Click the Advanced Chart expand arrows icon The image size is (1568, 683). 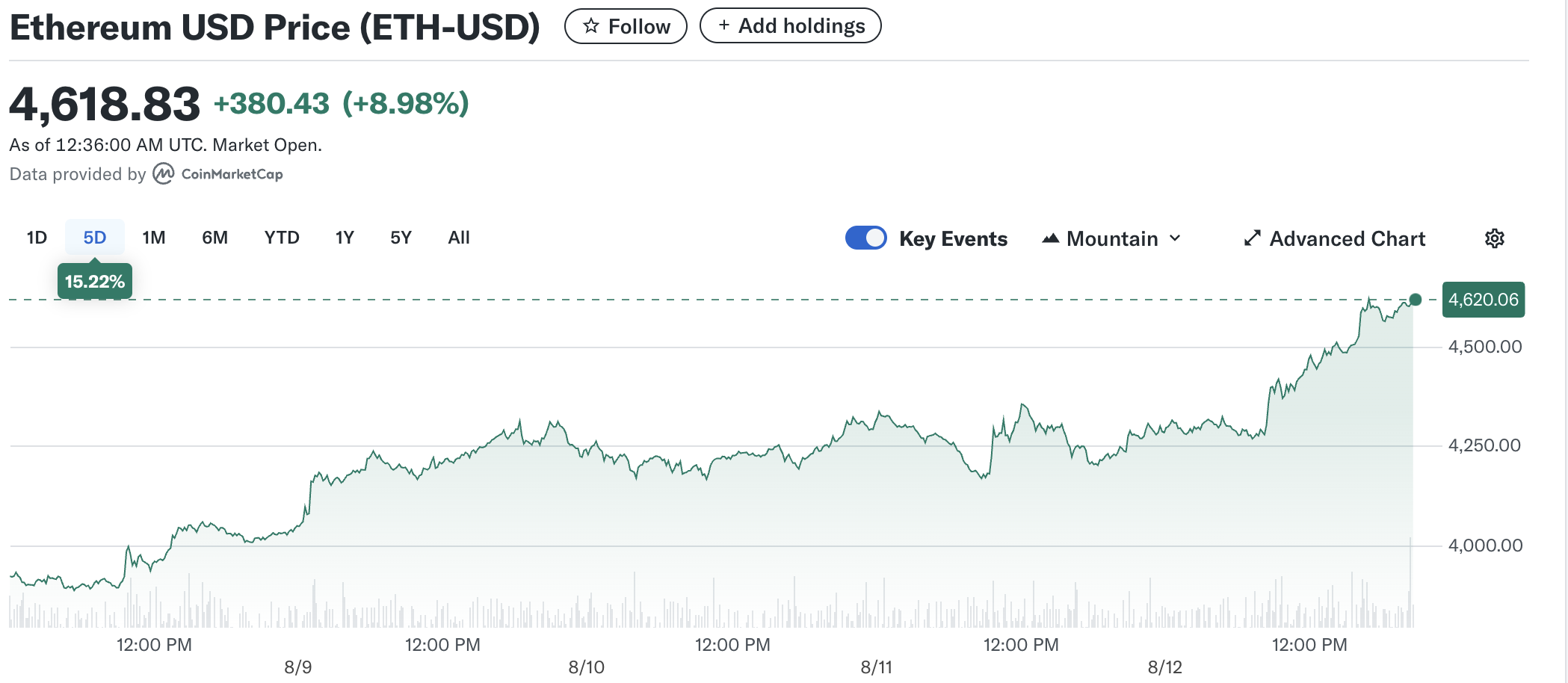click(1252, 238)
